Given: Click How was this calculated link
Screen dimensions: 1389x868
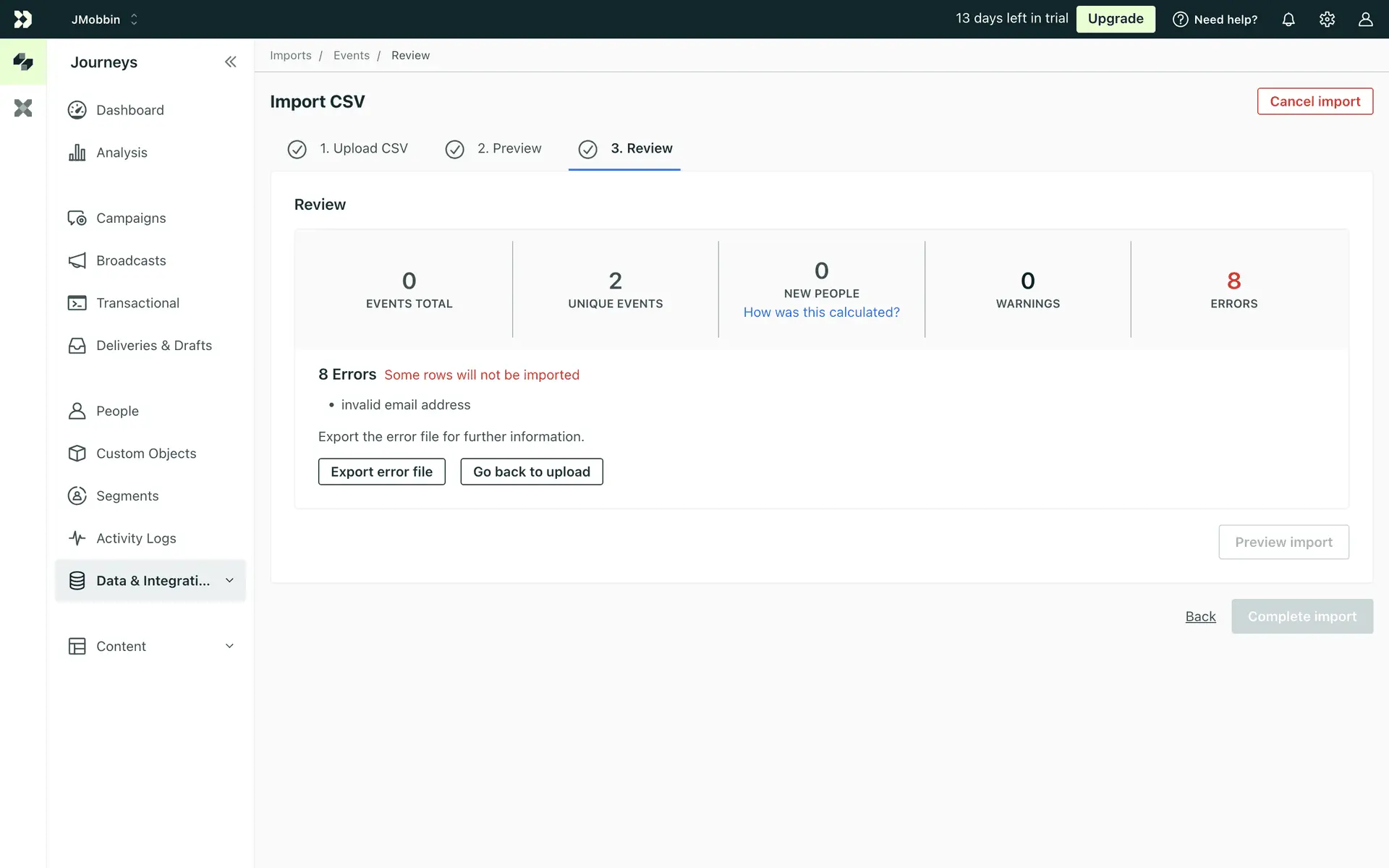Looking at the screenshot, I should [821, 312].
